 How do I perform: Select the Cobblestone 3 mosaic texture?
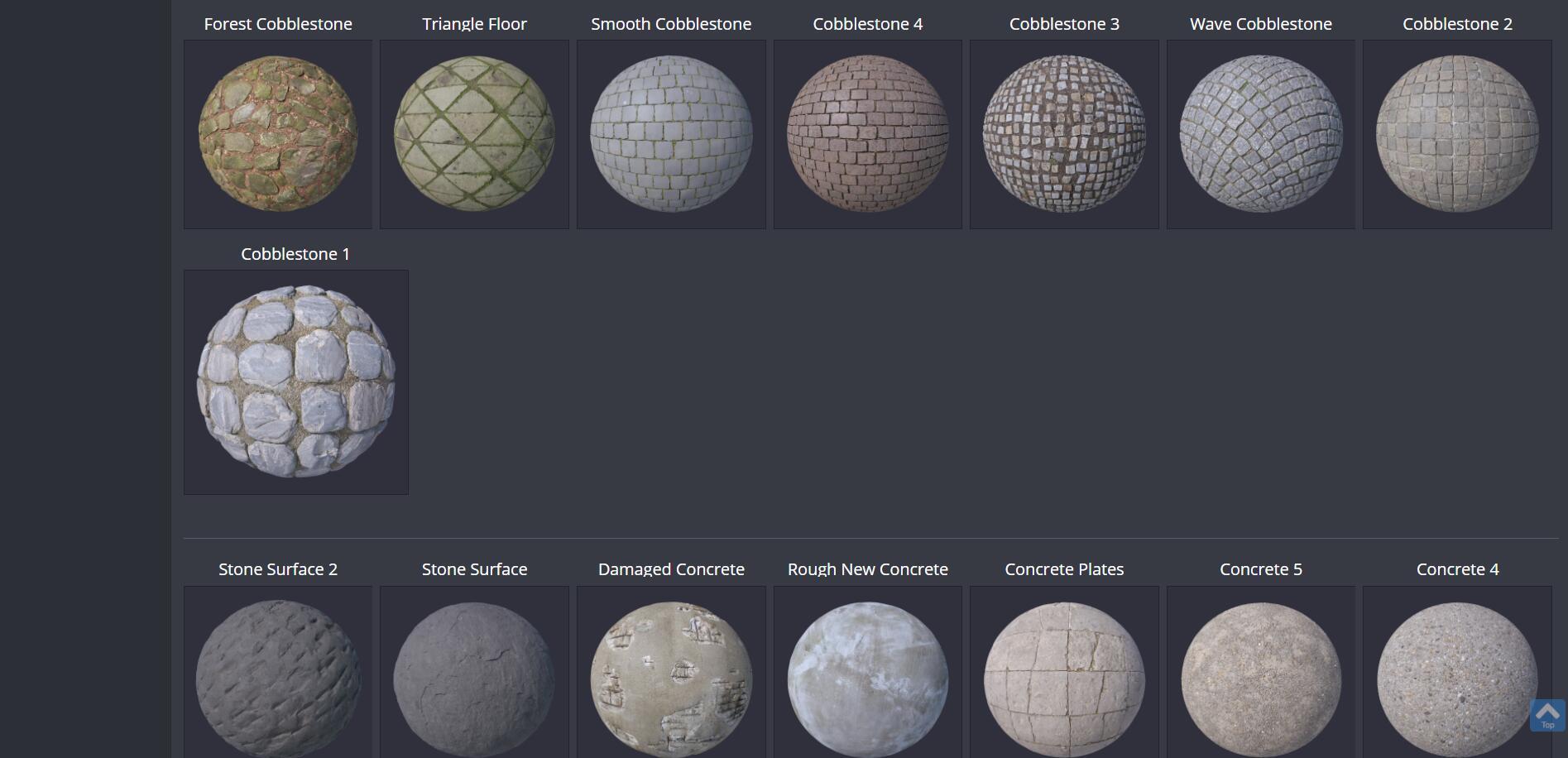click(1064, 134)
